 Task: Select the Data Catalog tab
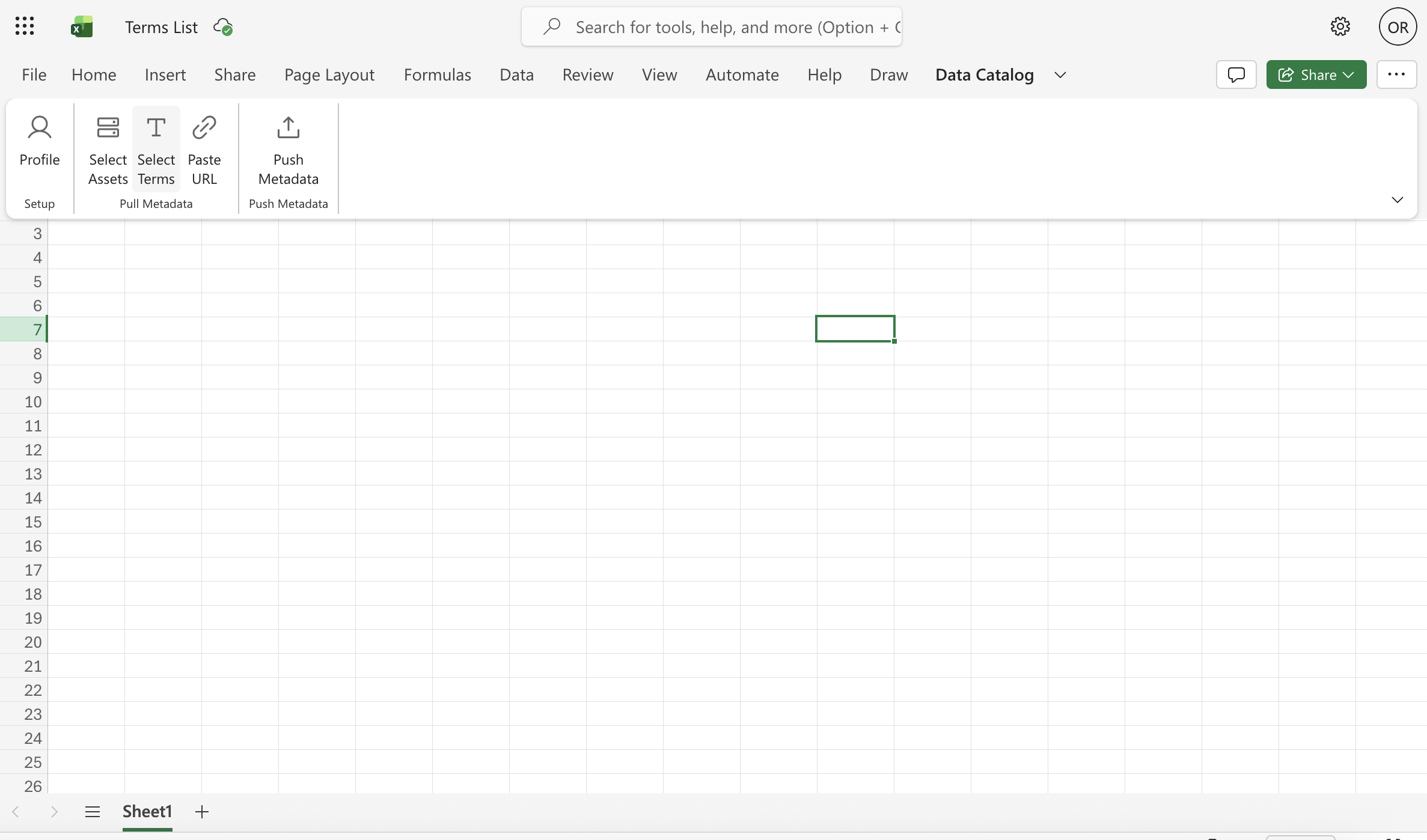[x=985, y=75]
